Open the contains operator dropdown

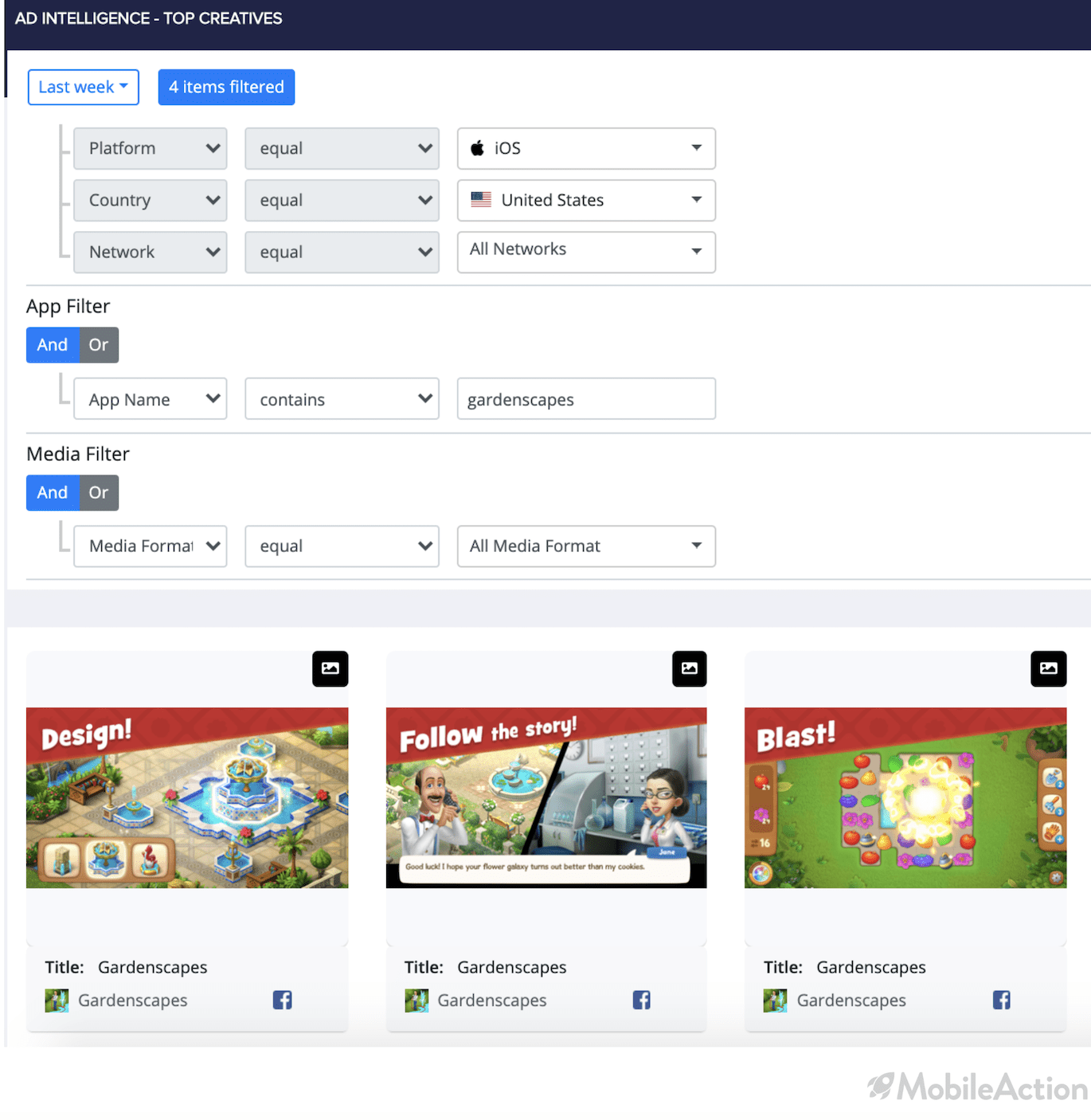342,398
